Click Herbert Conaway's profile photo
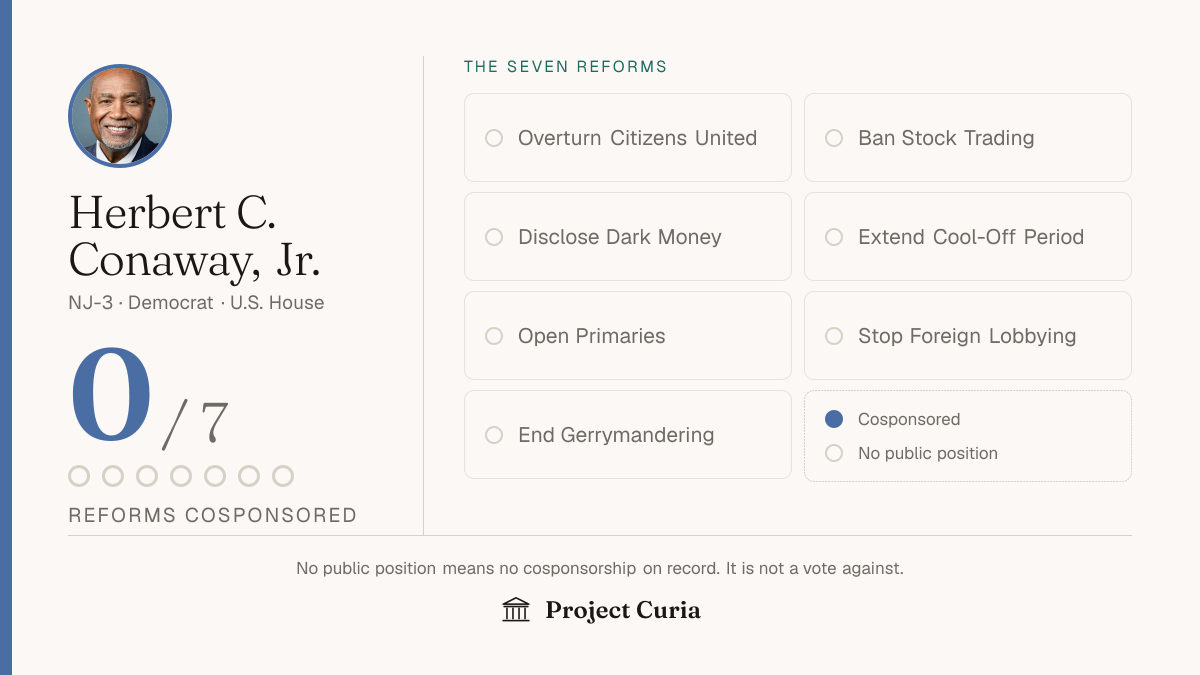 (x=120, y=116)
